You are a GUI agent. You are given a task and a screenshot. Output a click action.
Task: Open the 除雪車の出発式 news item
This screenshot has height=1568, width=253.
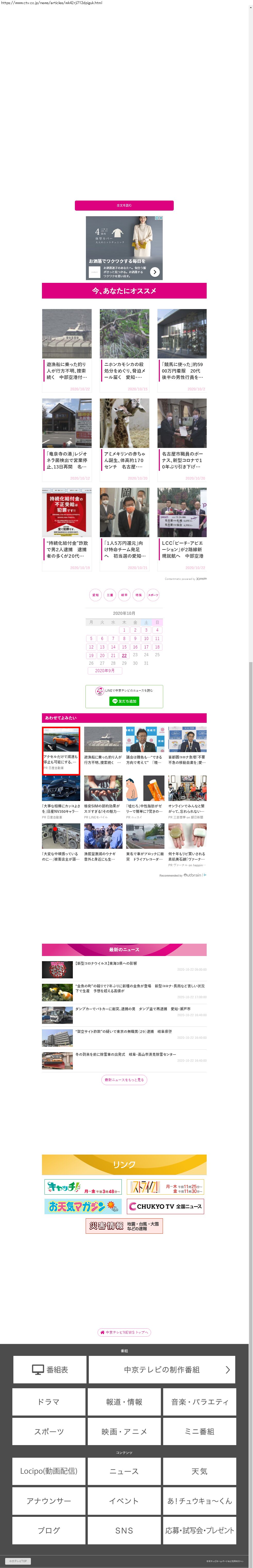[x=124, y=1060]
